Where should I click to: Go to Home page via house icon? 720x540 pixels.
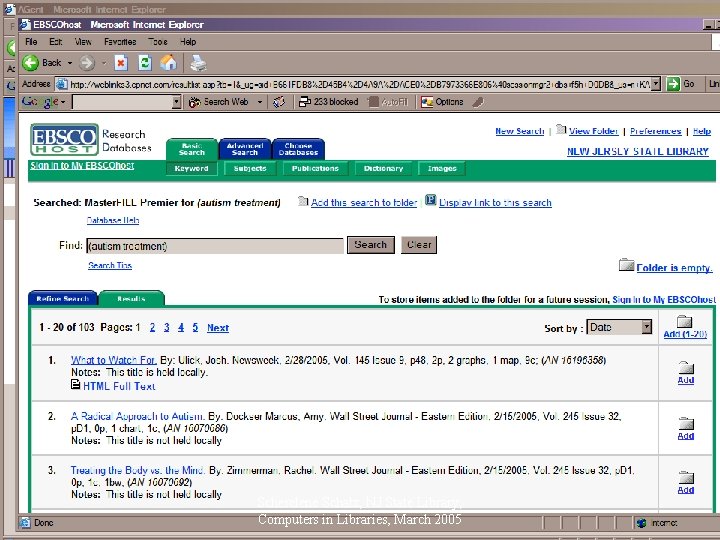pos(168,63)
